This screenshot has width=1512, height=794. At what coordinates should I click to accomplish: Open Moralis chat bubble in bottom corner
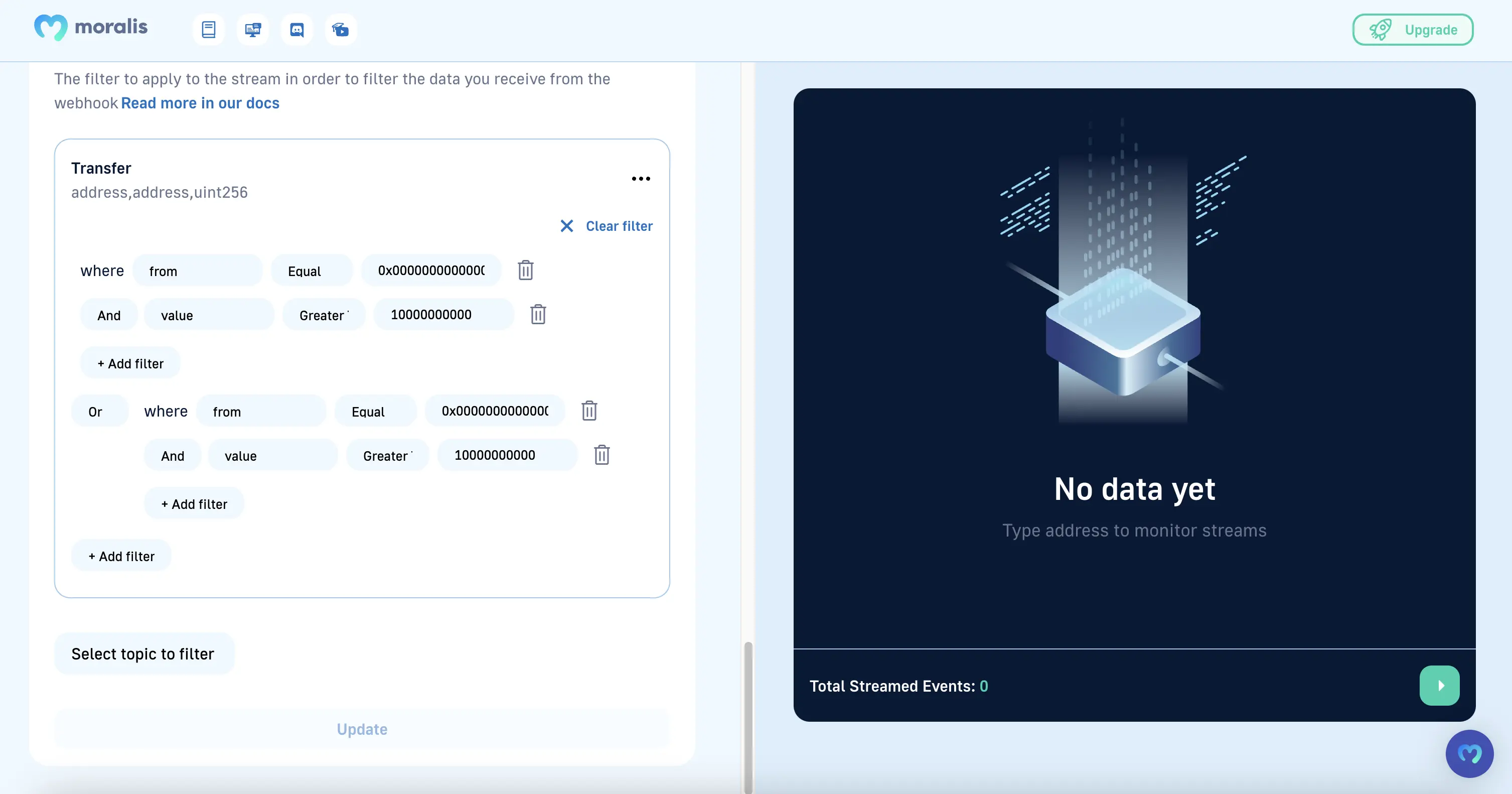[1469, 753]
